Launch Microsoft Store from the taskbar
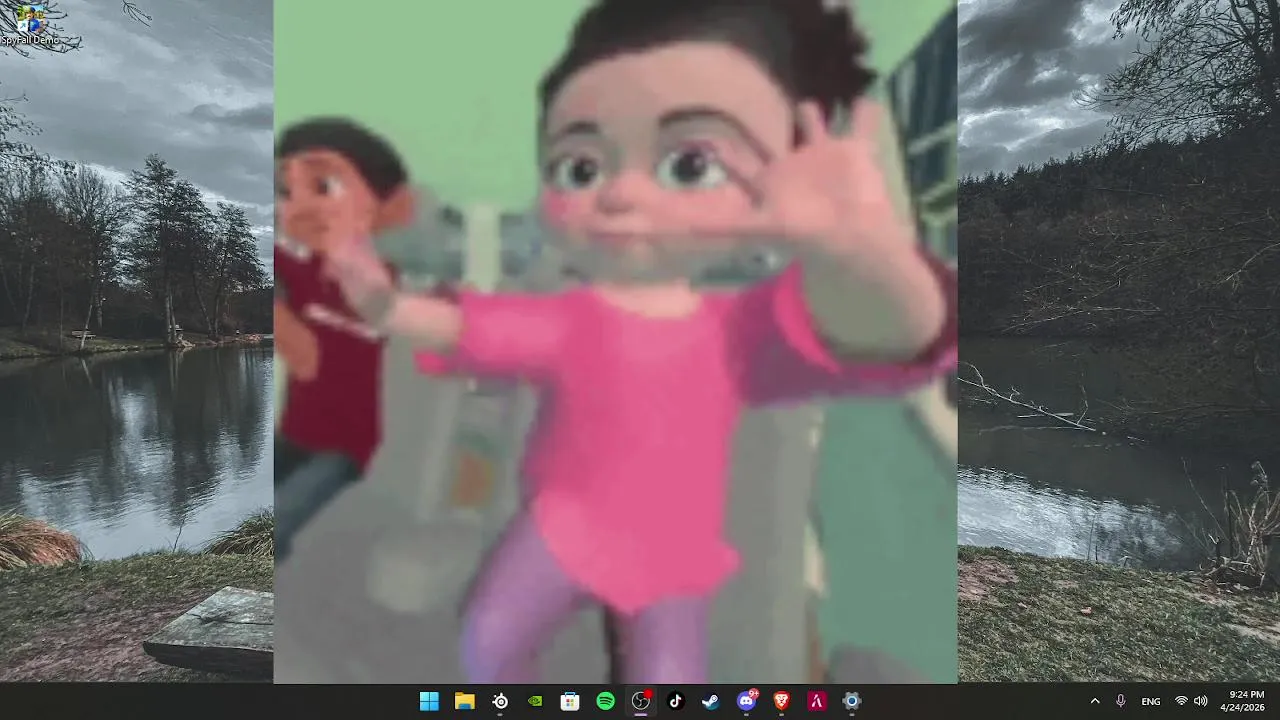Viewport: 1280px width, 720px height. tap(570, 701)
